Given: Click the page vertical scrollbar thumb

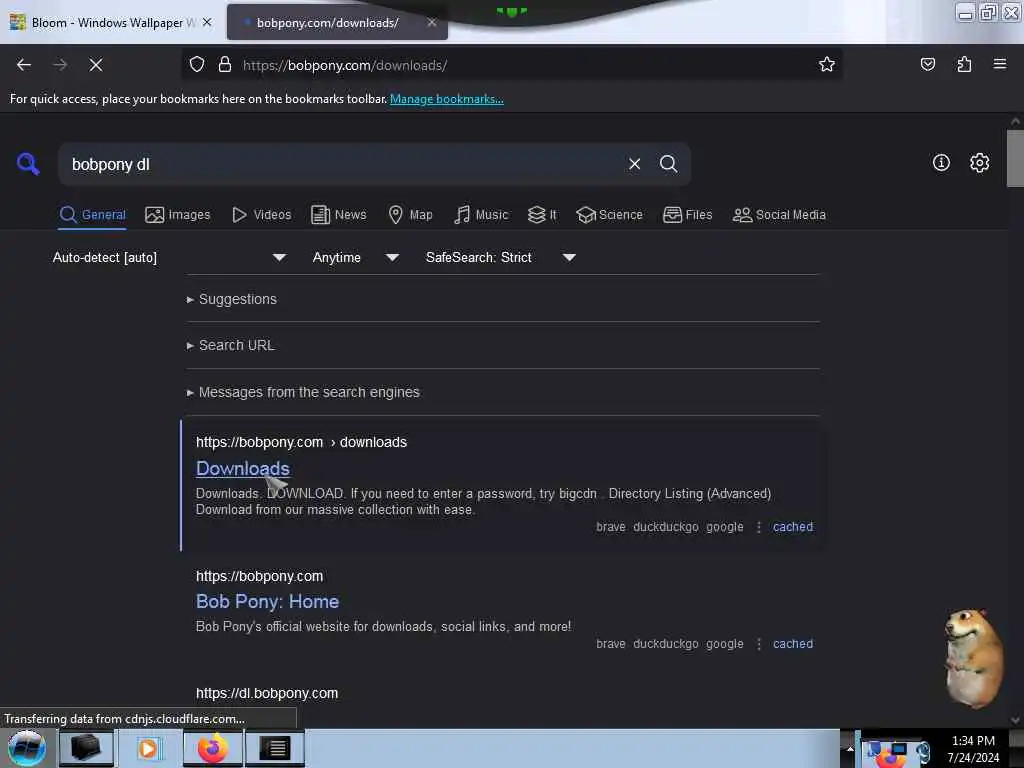Looking at the screenshot, I should pyautogui.click(x=1014, y=159).
